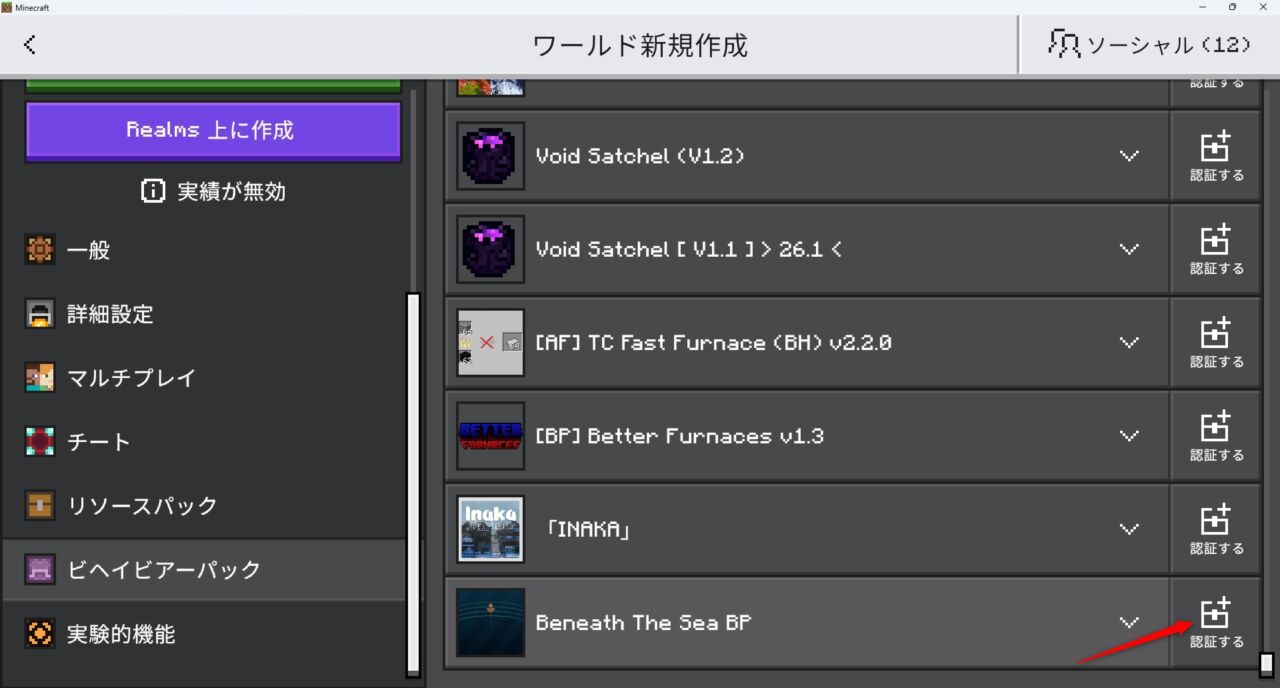Expand TC Fast Furnace pack chevron
This screenshot has height=688, width=1280.
1129,343
